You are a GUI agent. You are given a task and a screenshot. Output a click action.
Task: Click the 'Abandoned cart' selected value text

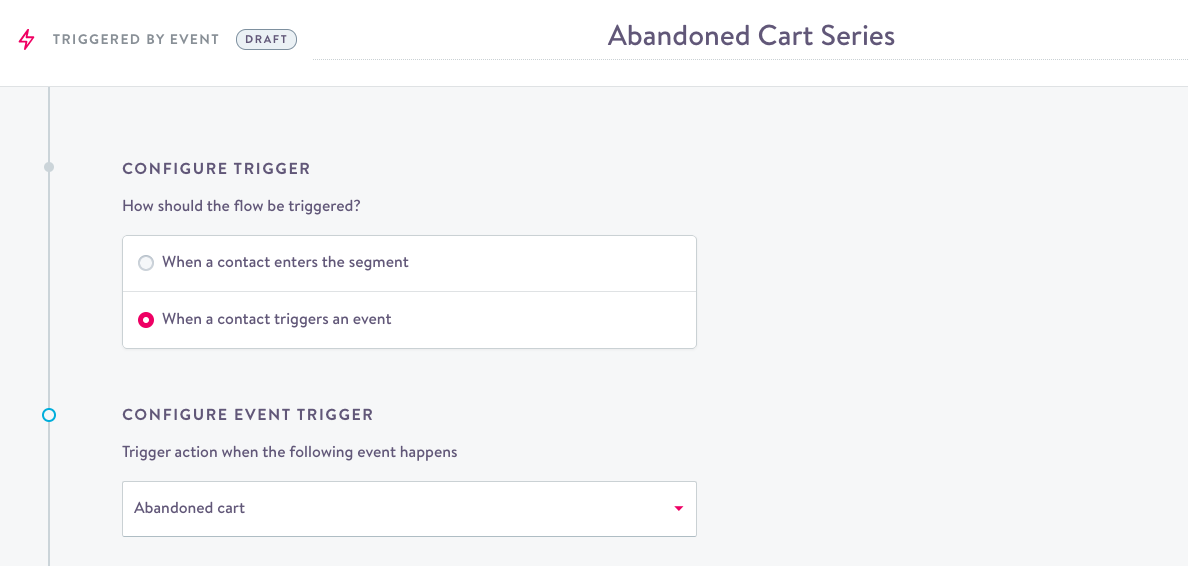click(189, 508)
